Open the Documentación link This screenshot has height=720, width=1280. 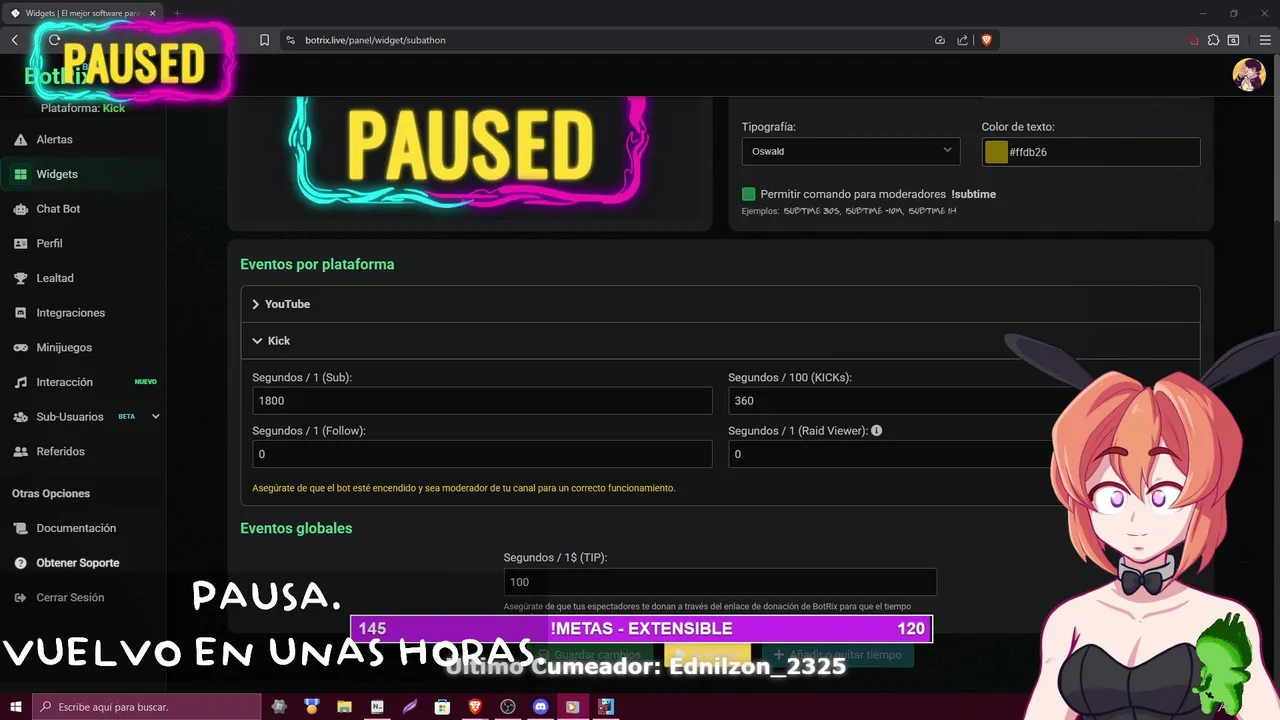pos(76,528)
